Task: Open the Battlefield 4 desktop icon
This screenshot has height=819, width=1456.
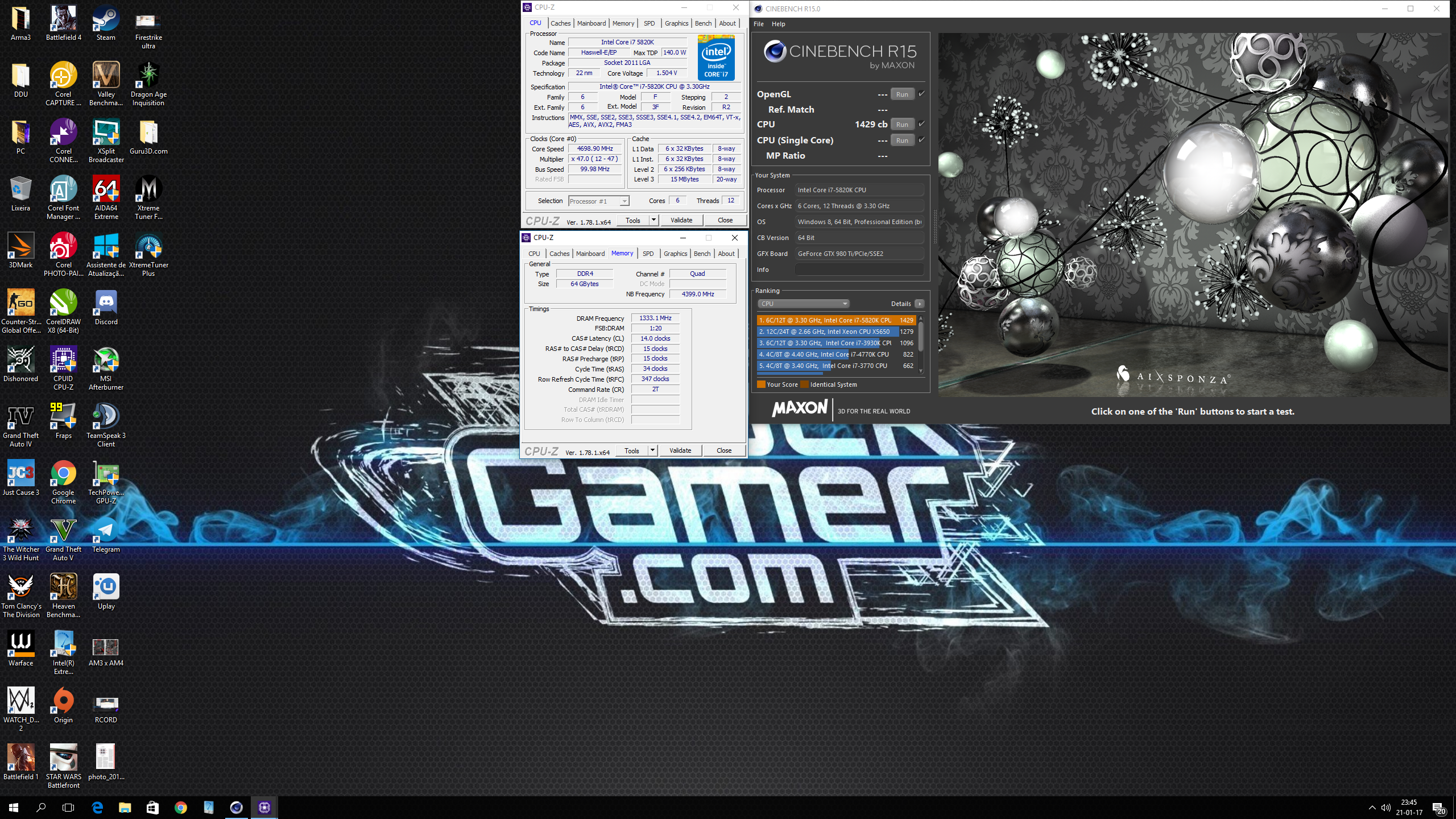Action: click(63, 23)
